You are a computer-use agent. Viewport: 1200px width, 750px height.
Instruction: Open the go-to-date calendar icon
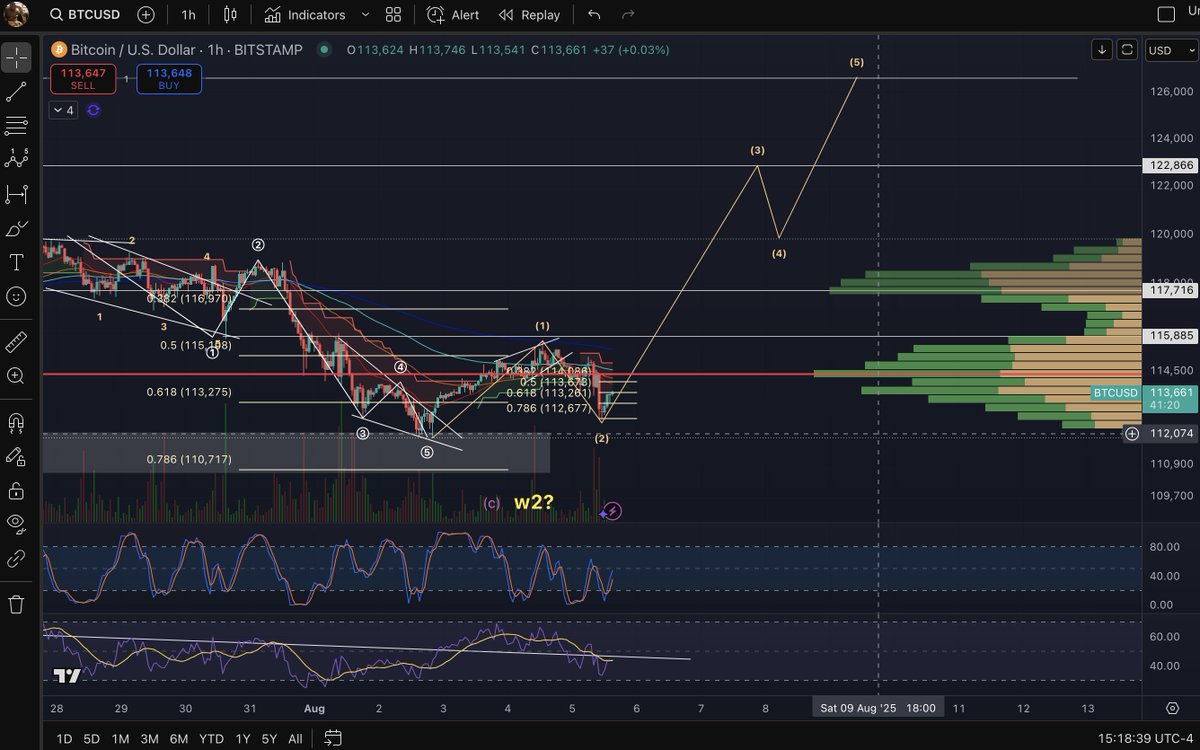click(x=333, y=738)
